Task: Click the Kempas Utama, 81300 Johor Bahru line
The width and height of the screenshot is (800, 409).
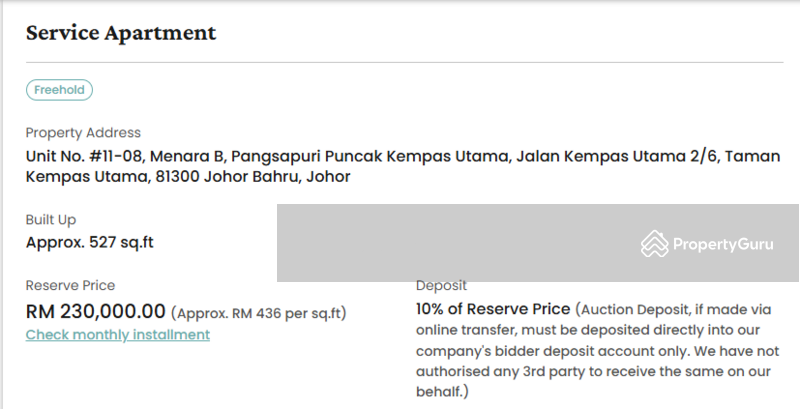Action: pyautogui.click(x=188, y=176)
